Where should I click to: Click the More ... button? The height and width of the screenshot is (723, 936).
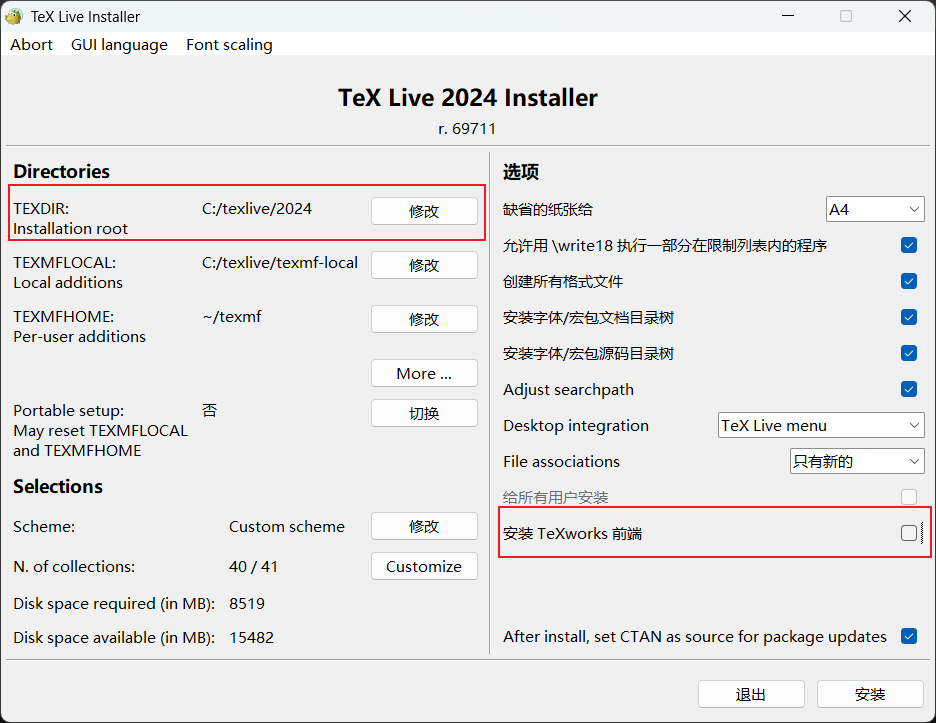pos(424,373)
